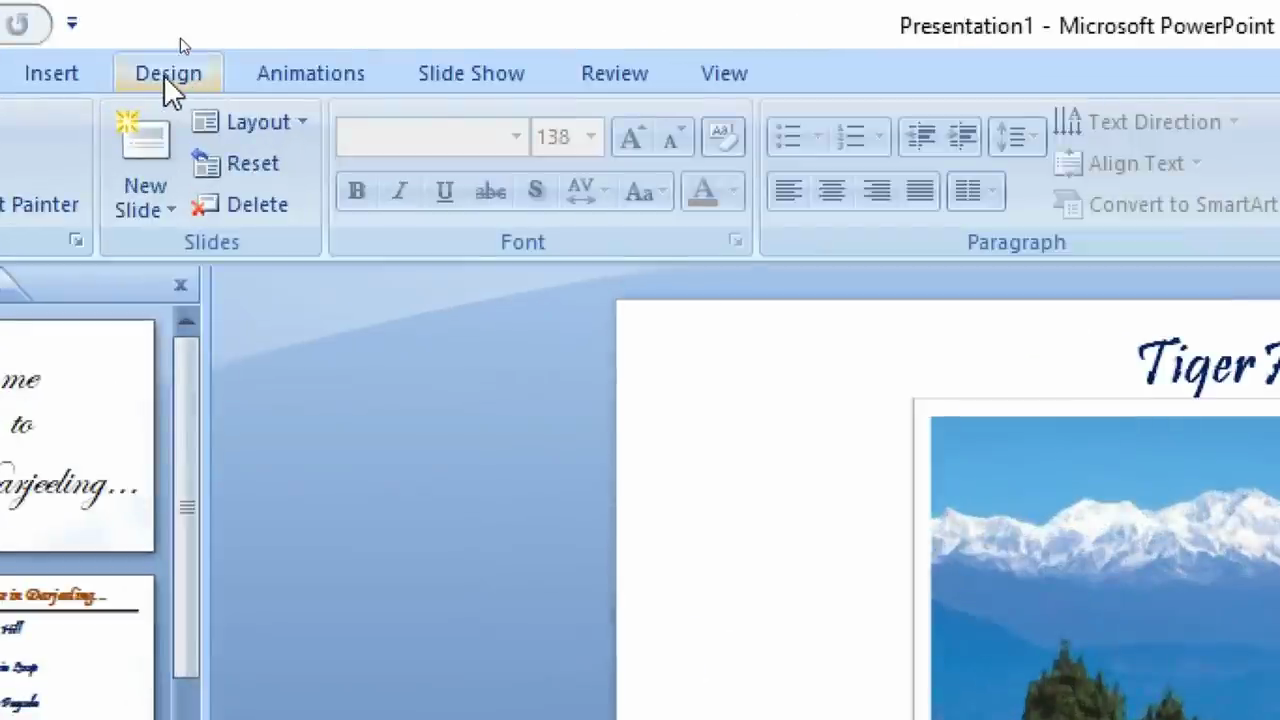
Task: Select the mountain picture on the slide
Action: (1105, 568)
